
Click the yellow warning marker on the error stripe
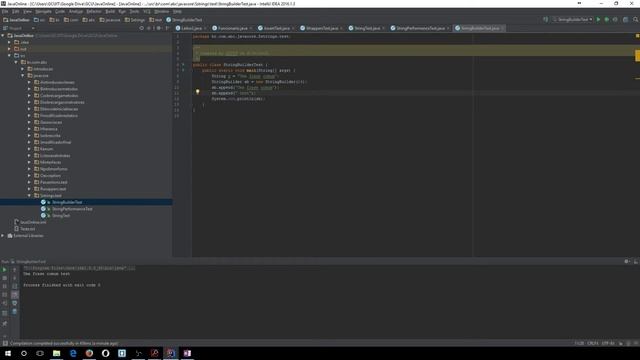pyautogui.click(x=637, y=55)
